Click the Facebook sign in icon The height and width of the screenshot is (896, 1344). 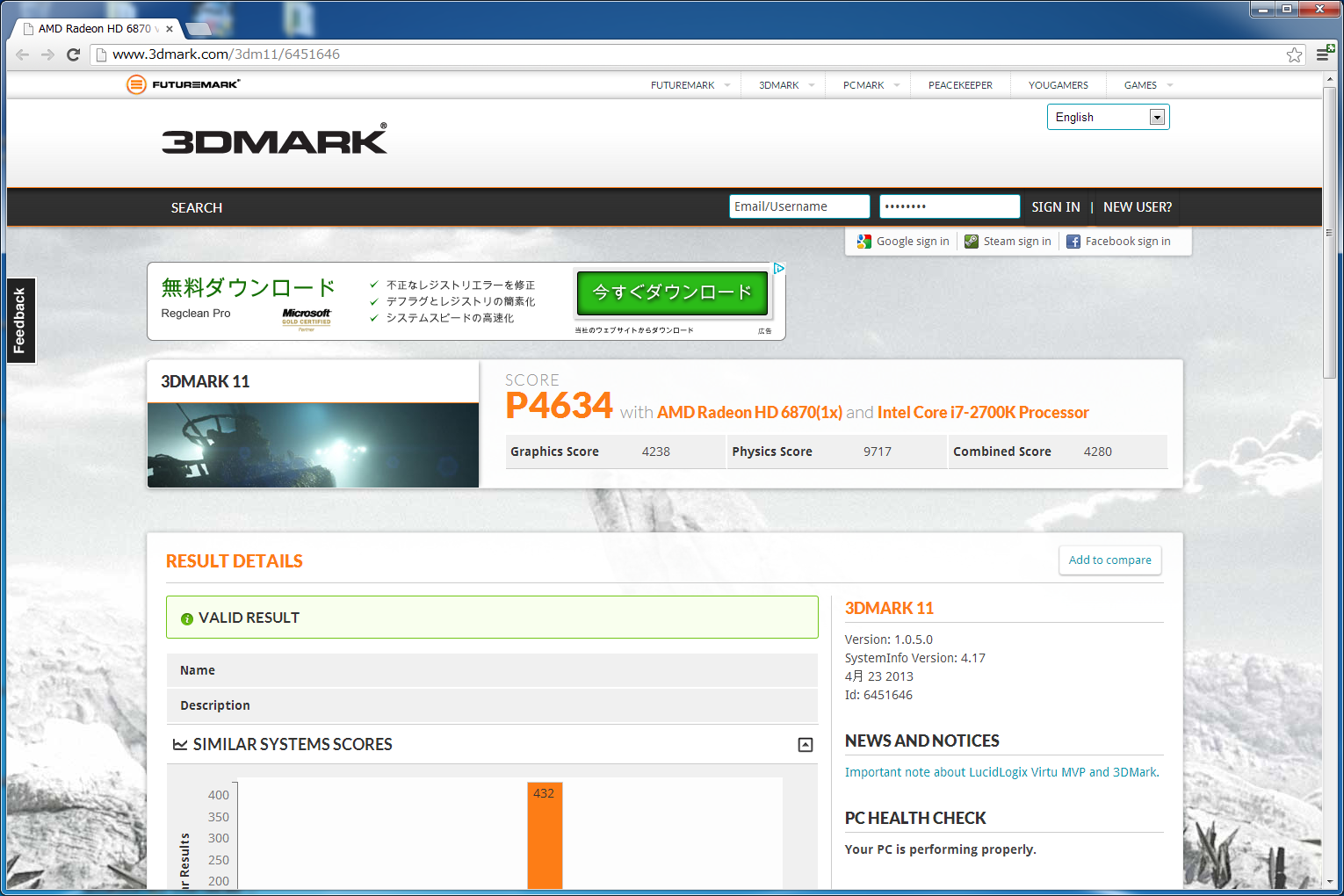pyautogui.click(x=1073, y=242)
